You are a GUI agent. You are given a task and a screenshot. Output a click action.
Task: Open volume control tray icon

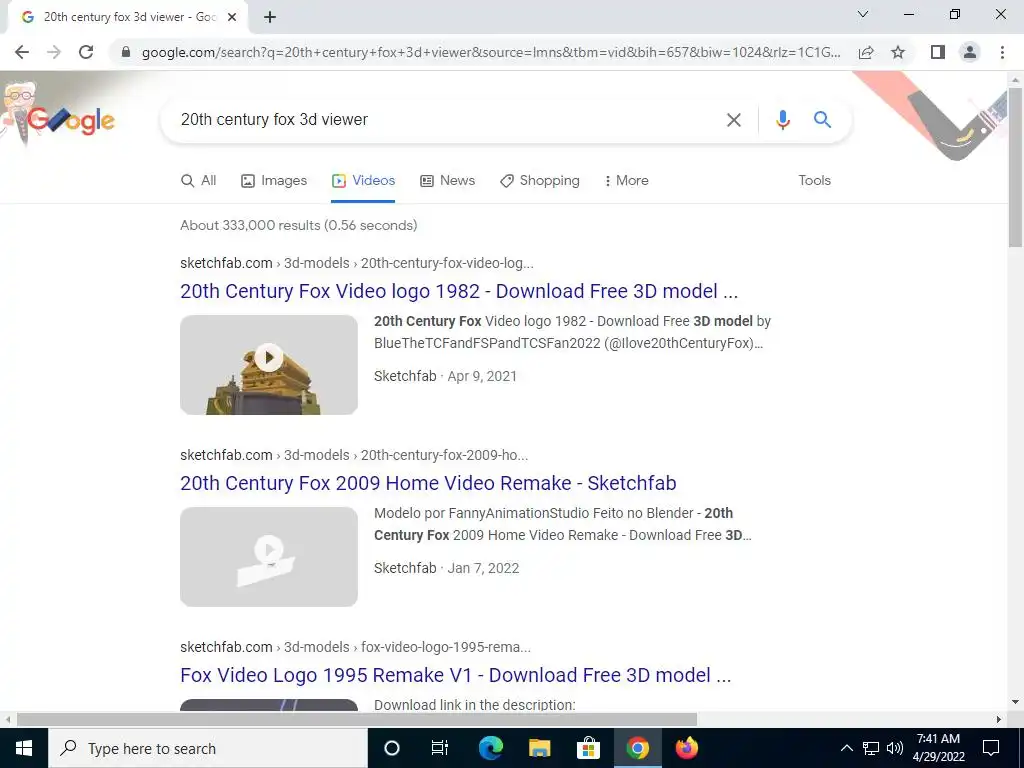(895, 748)
